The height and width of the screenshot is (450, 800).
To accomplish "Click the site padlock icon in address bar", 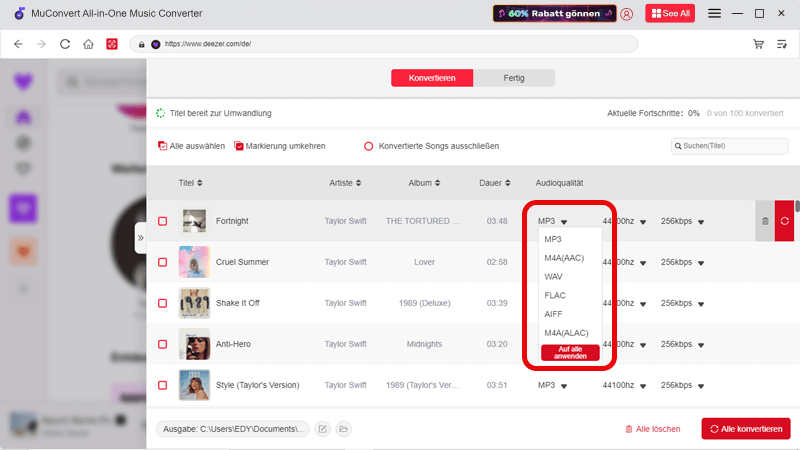I will point(141,44).
